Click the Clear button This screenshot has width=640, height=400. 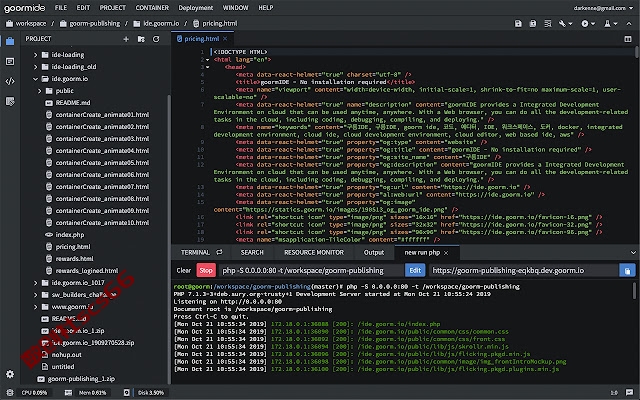184,271
